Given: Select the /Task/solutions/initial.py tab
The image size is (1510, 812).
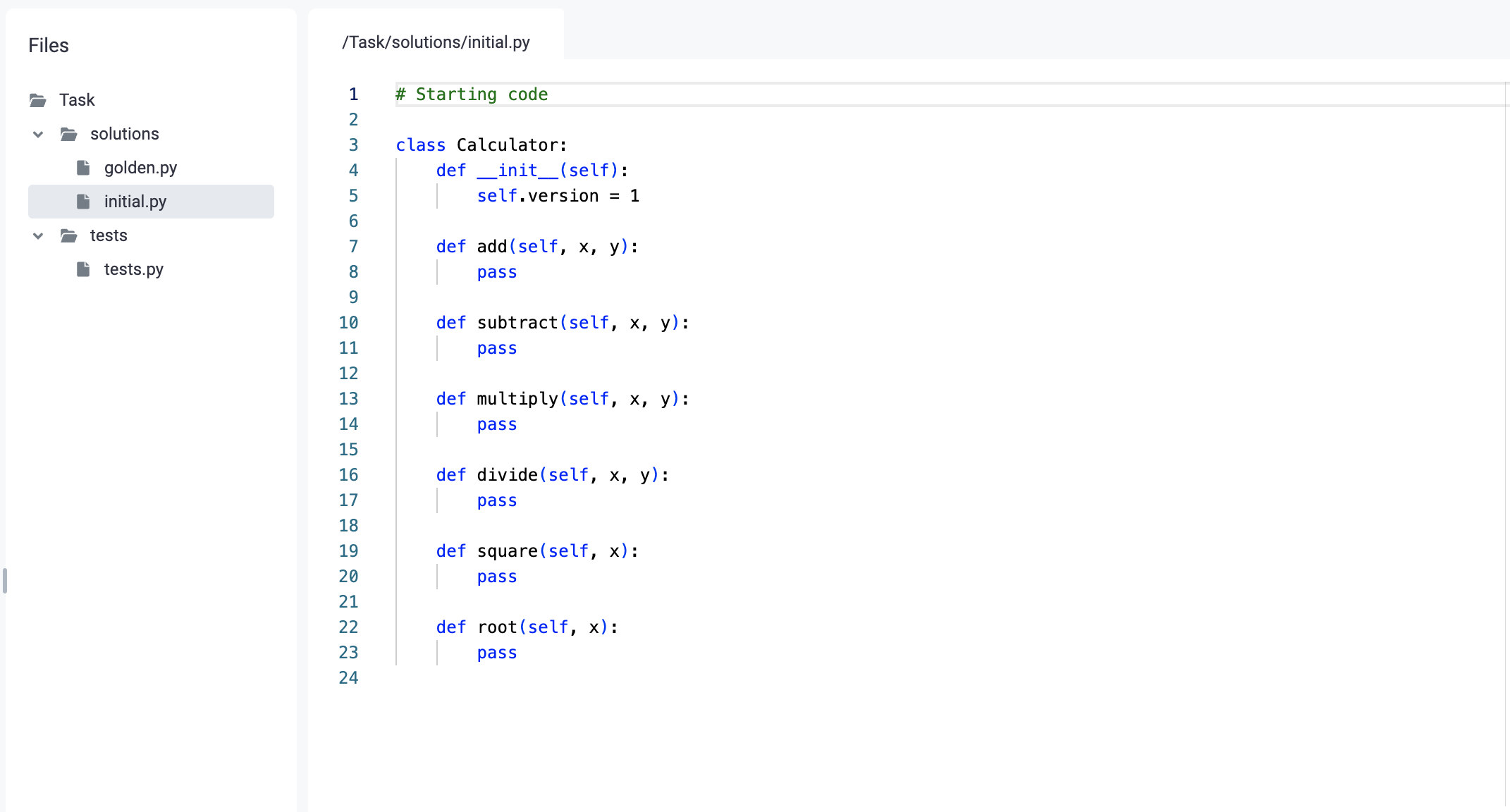Looking at the screenshot, I should (x=436, y=42).
